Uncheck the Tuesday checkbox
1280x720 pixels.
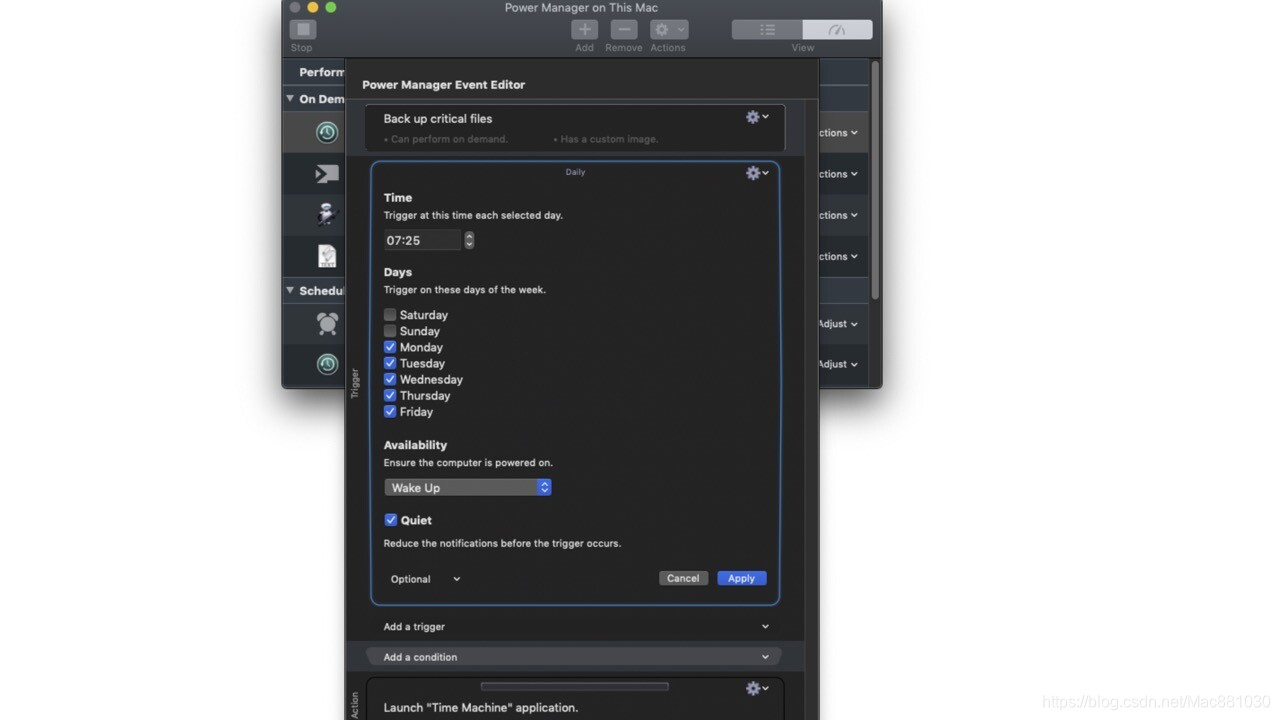point(390,362)
